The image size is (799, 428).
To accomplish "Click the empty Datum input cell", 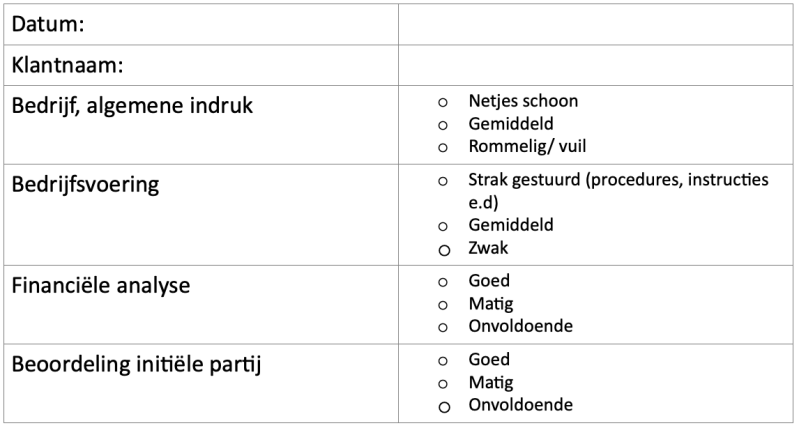I will tap(596, 24).
